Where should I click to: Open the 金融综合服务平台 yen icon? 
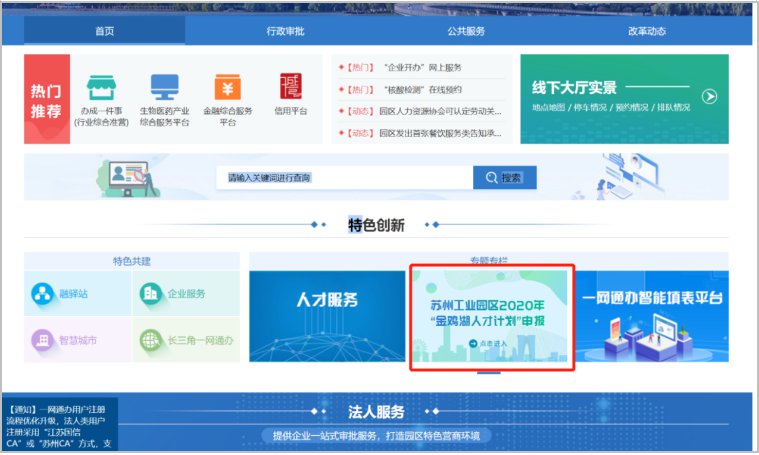click(228, 87)
